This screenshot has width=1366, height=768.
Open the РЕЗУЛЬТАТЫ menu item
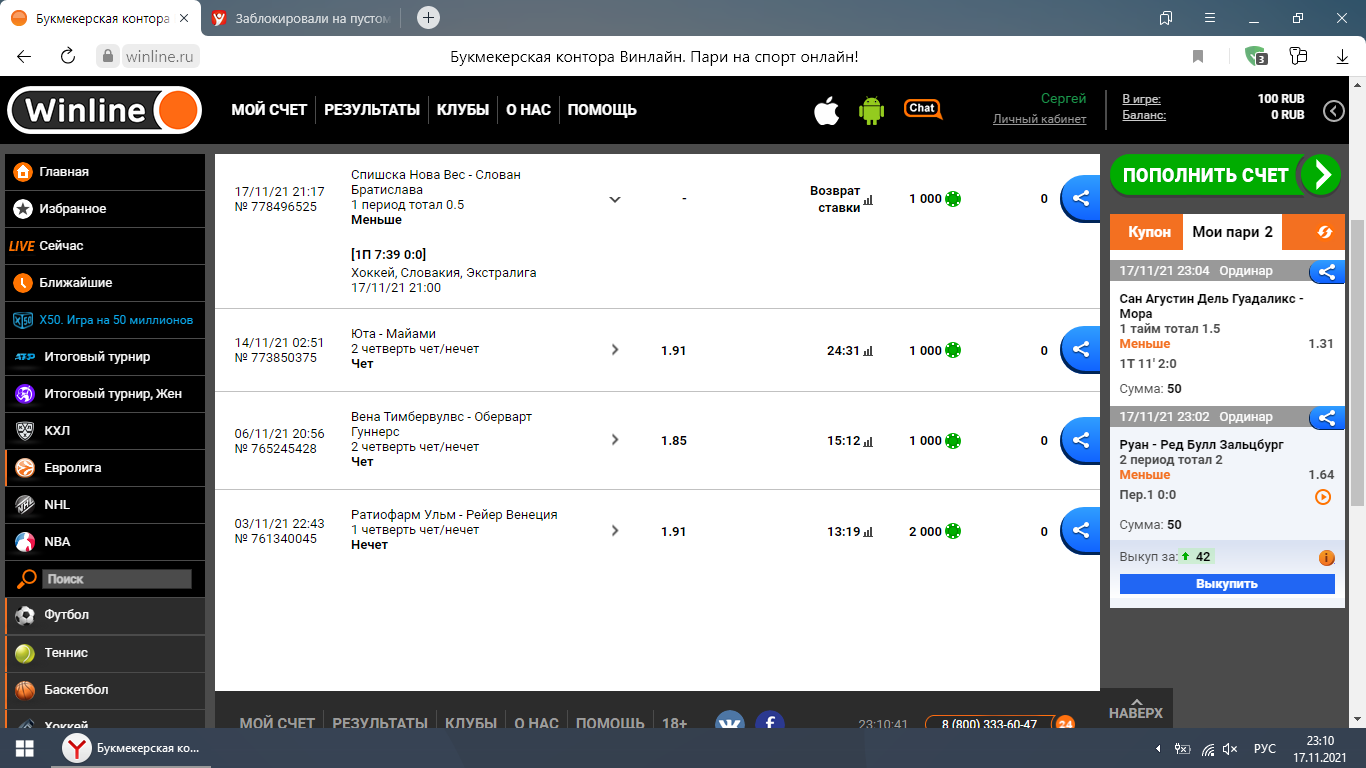coord(372,110)
